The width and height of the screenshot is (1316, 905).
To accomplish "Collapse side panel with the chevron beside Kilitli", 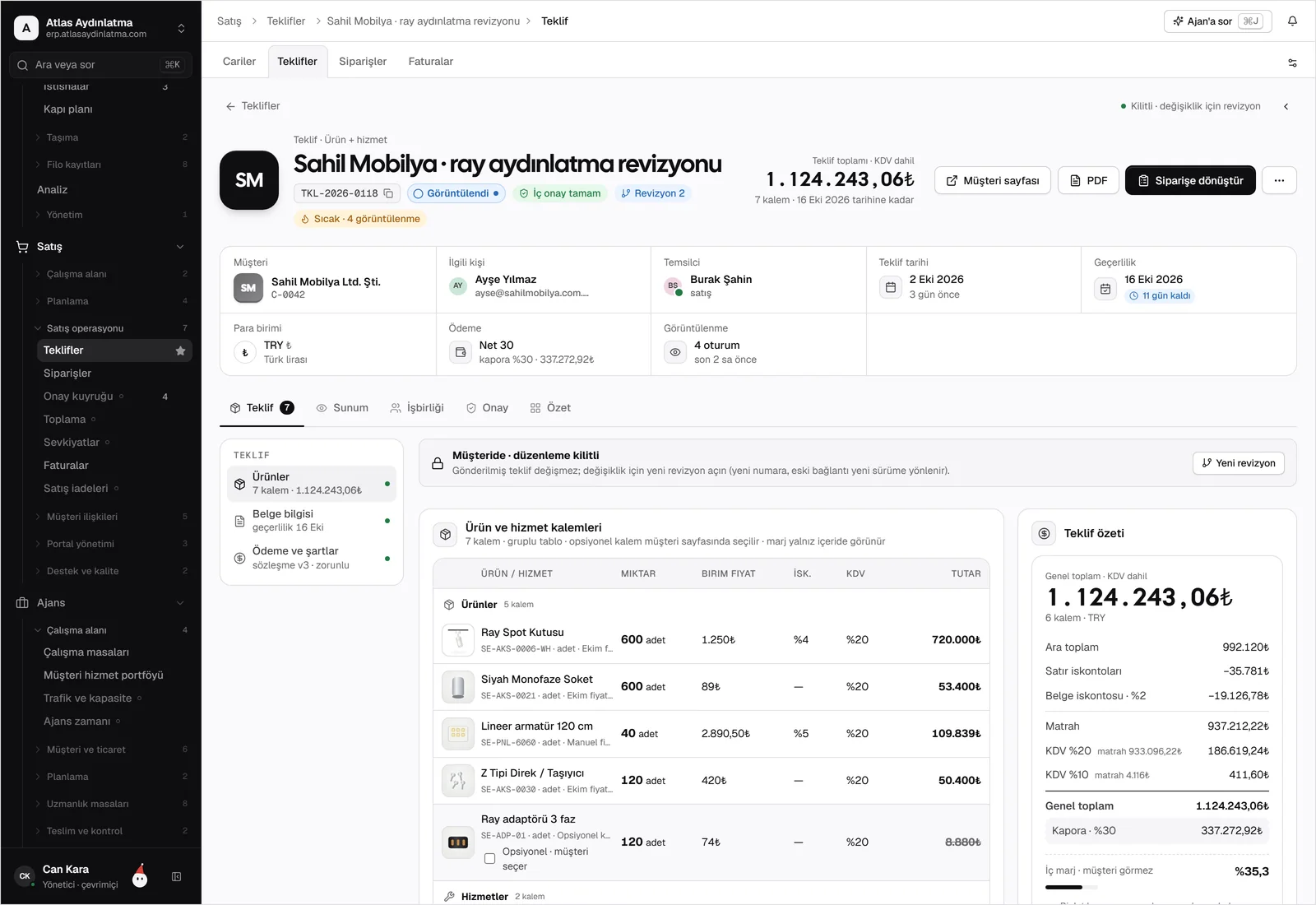I will 1286,106.
